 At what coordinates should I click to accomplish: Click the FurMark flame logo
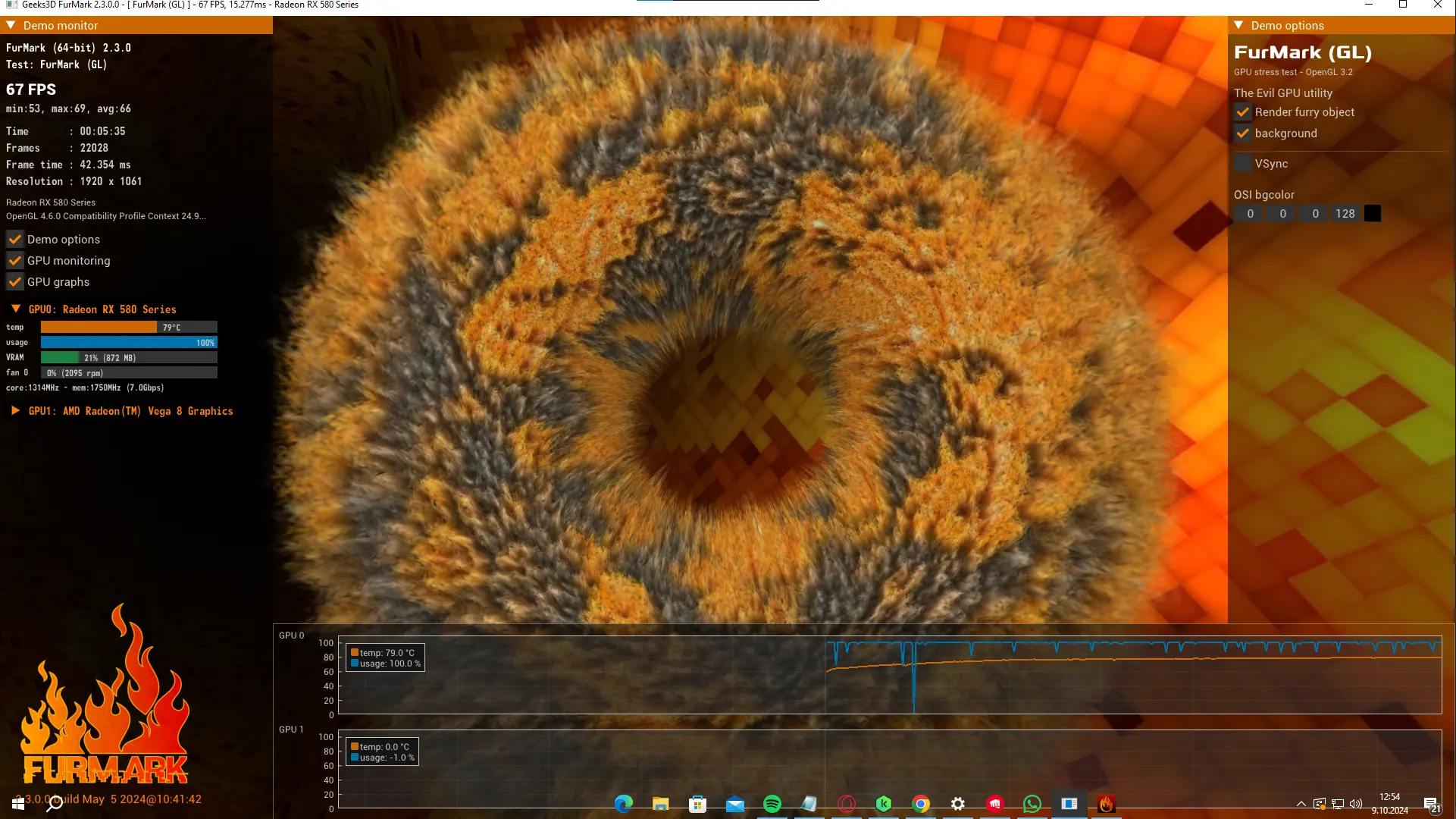(105, 695)
